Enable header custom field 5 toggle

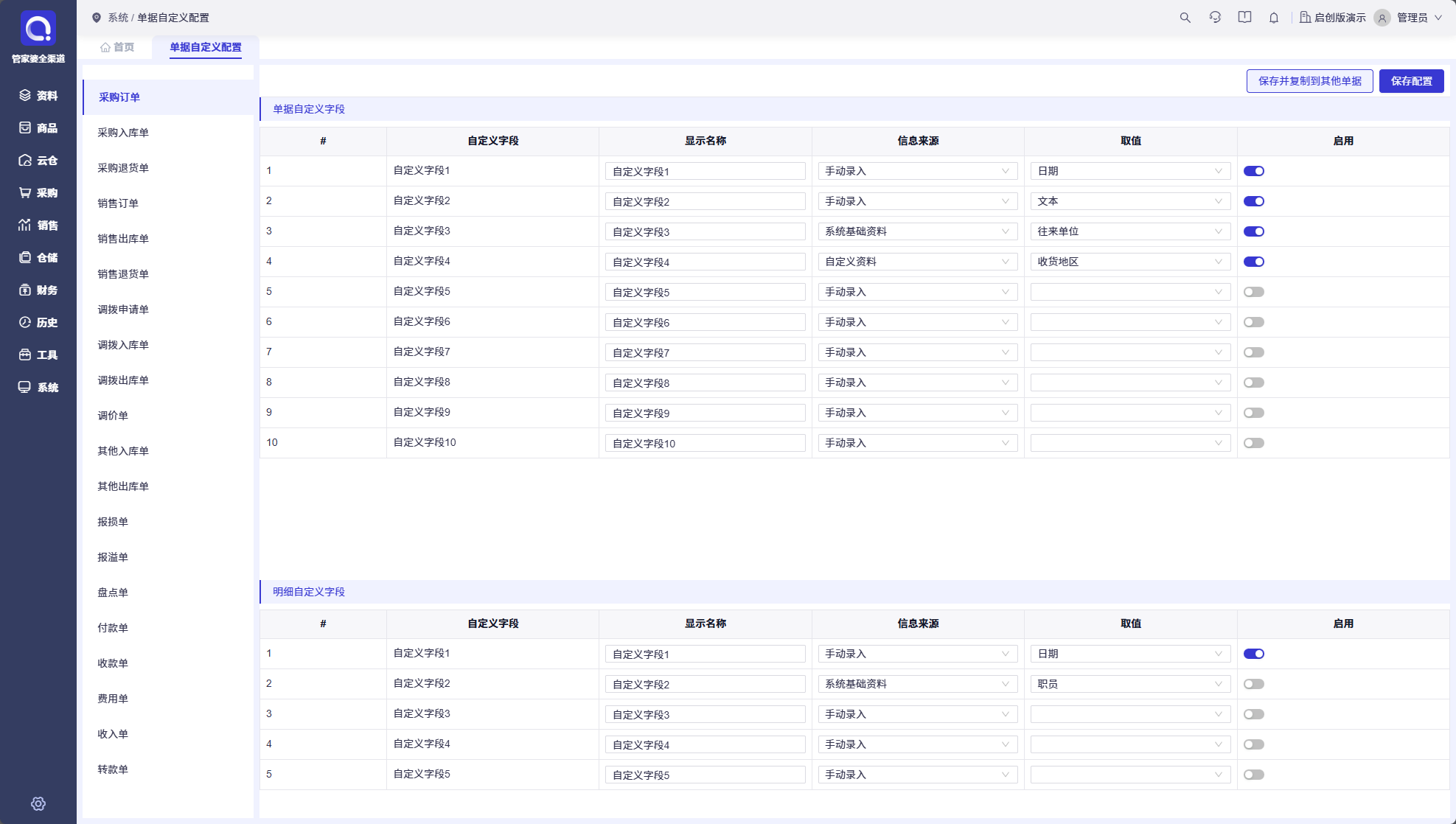[x=1254, y=292]
